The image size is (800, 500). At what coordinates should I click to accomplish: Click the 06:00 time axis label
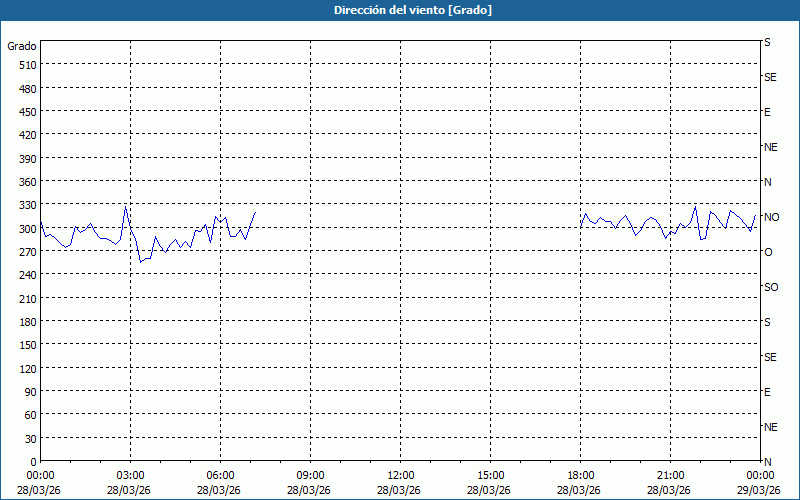(x=220, y=476)
